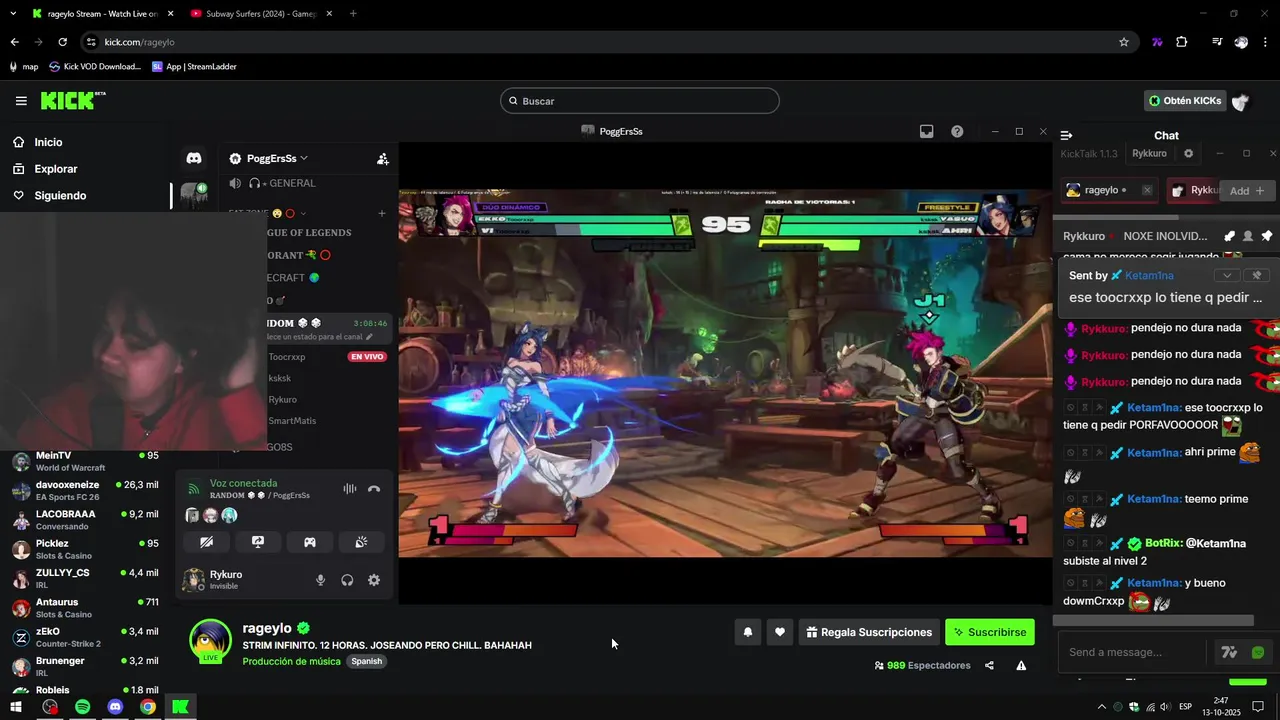Viewport: 1280px width, 720px height.
Task: Open the MeinTV channel in sidebar
Action: (x=84, y=461)
